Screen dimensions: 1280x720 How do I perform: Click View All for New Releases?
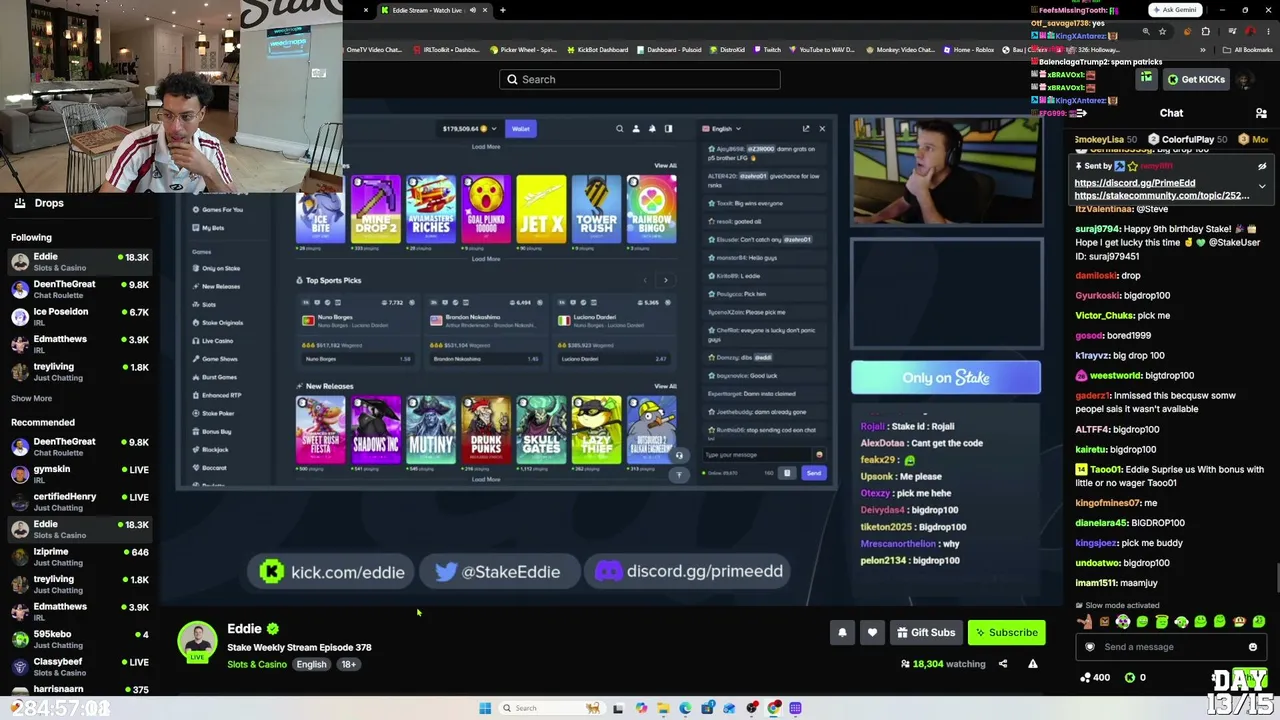pyautogui.click(x=665, y=386)
